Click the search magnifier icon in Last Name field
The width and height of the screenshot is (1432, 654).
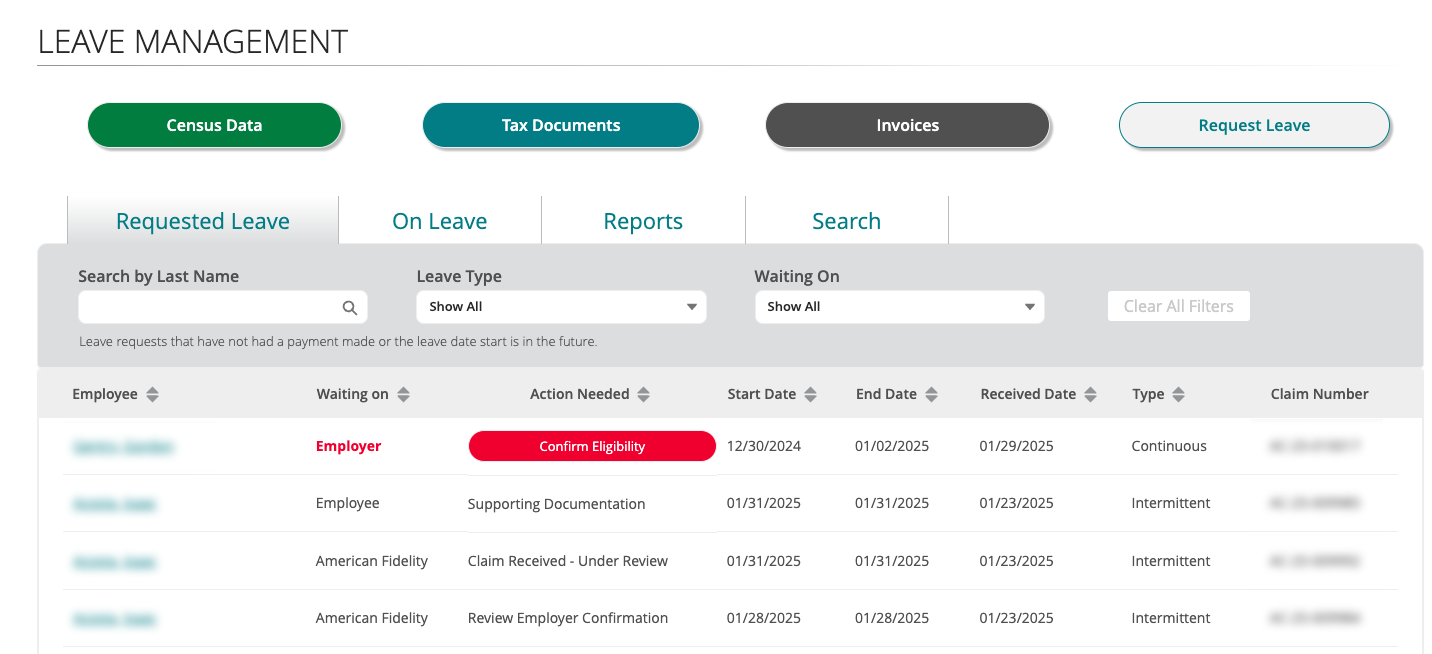click(x=350, y=308)
